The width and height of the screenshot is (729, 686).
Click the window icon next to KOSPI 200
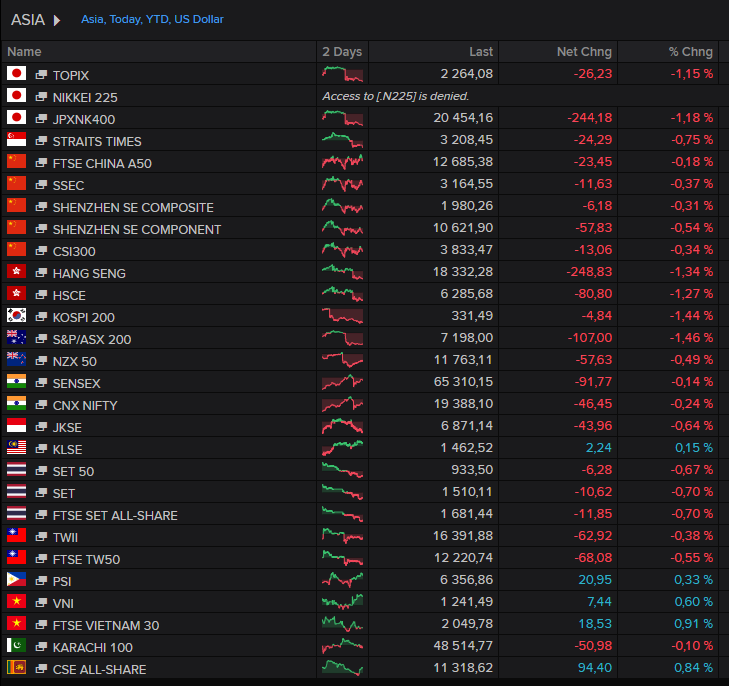click(41, 317)
